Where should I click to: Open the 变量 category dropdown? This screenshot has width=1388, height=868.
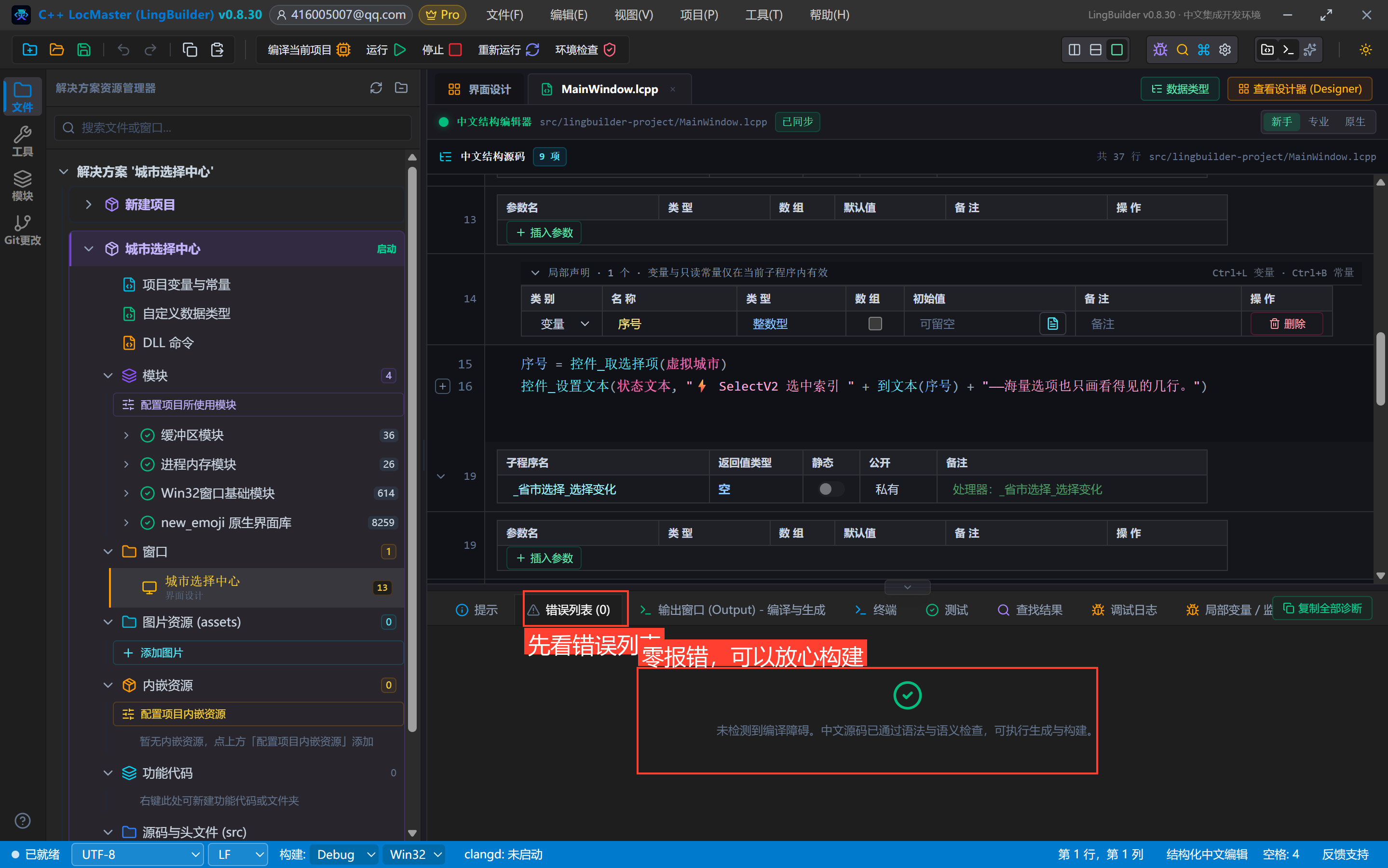pyautogui.click(x=562, y=324)
